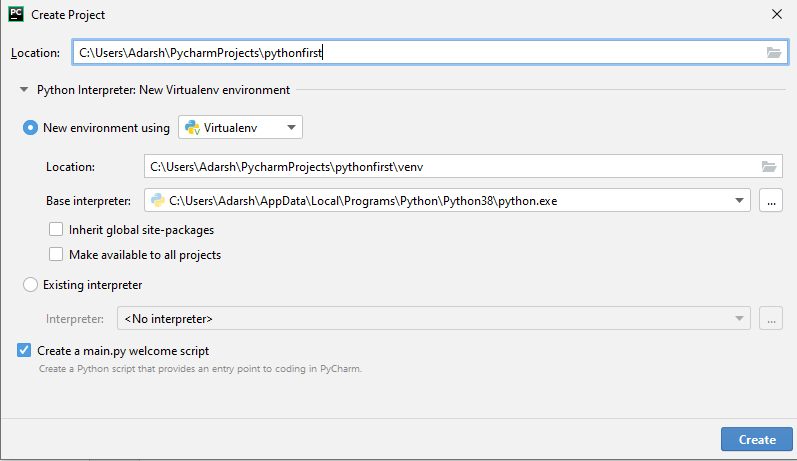This screenshot has height=461, width=797.
Task: Click the 'Python Interpreter: New Virtualenv environment' heading
Action: pos(163,90)
